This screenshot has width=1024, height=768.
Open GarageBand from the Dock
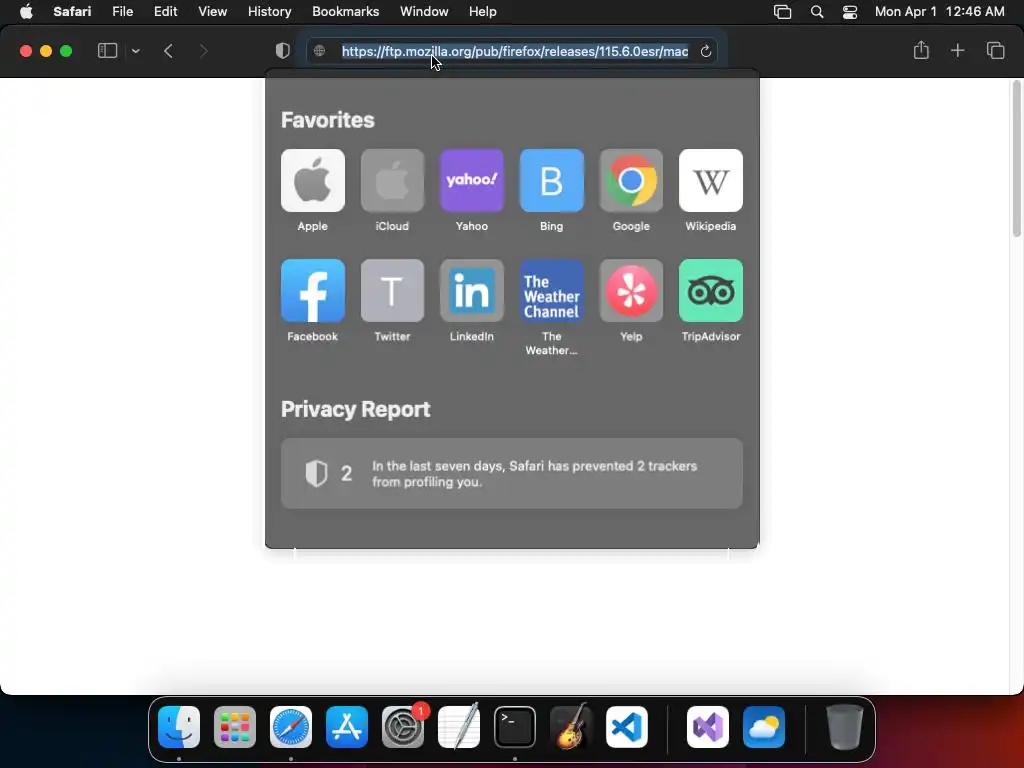571,727
